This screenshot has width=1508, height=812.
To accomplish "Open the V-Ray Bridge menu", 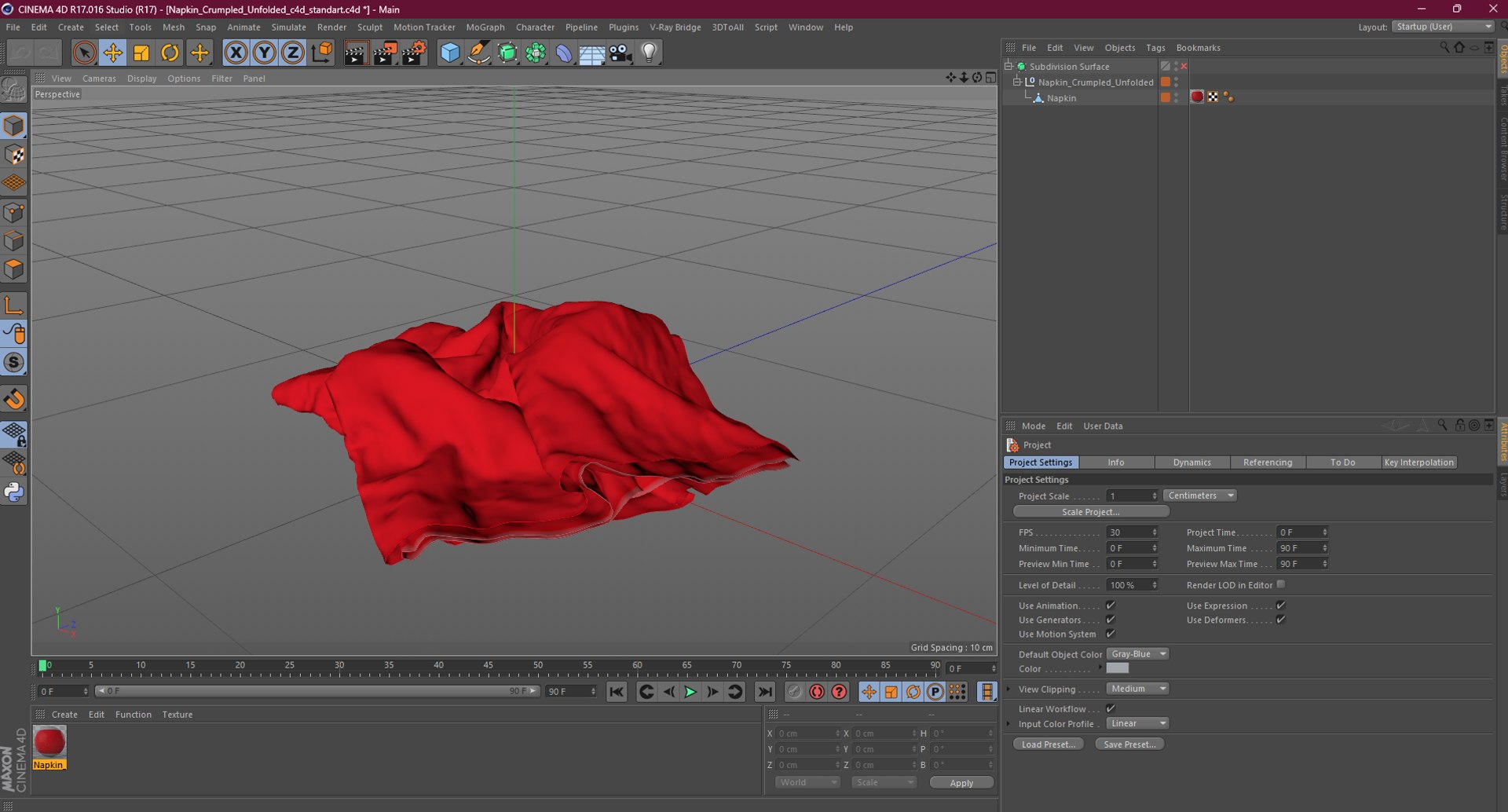I will [675, 27].
